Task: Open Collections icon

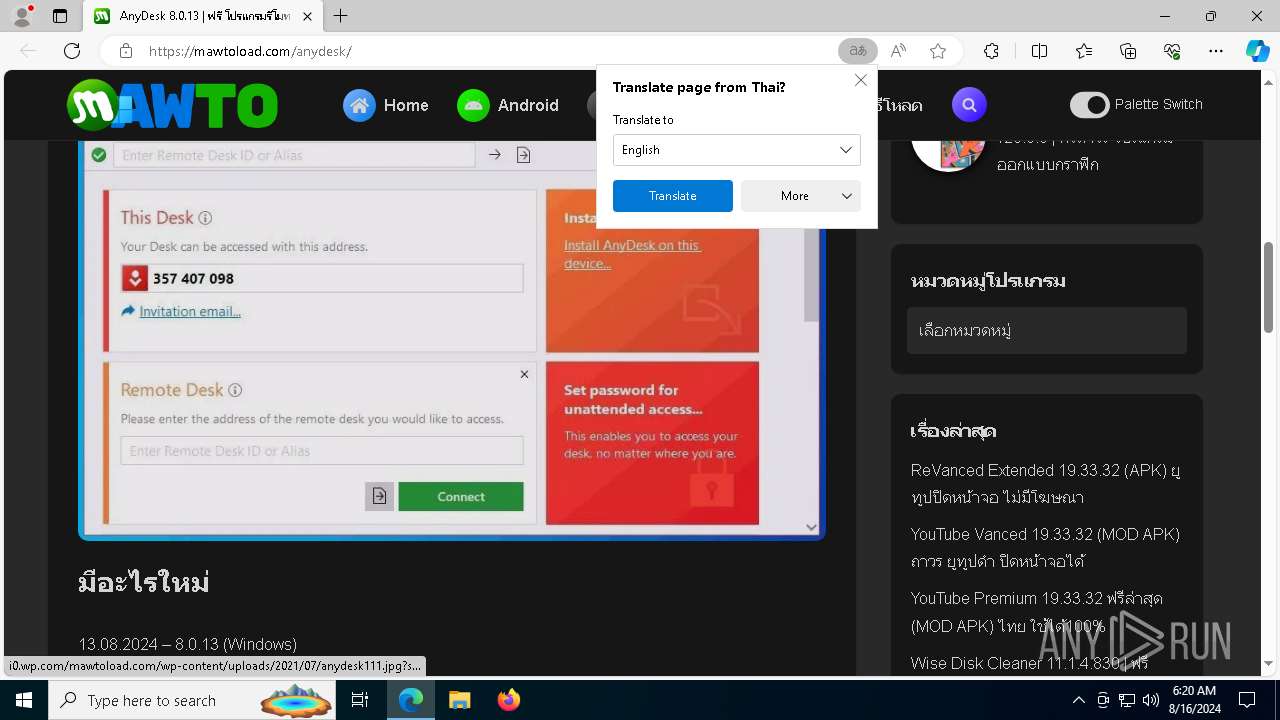Action: 1128,51
